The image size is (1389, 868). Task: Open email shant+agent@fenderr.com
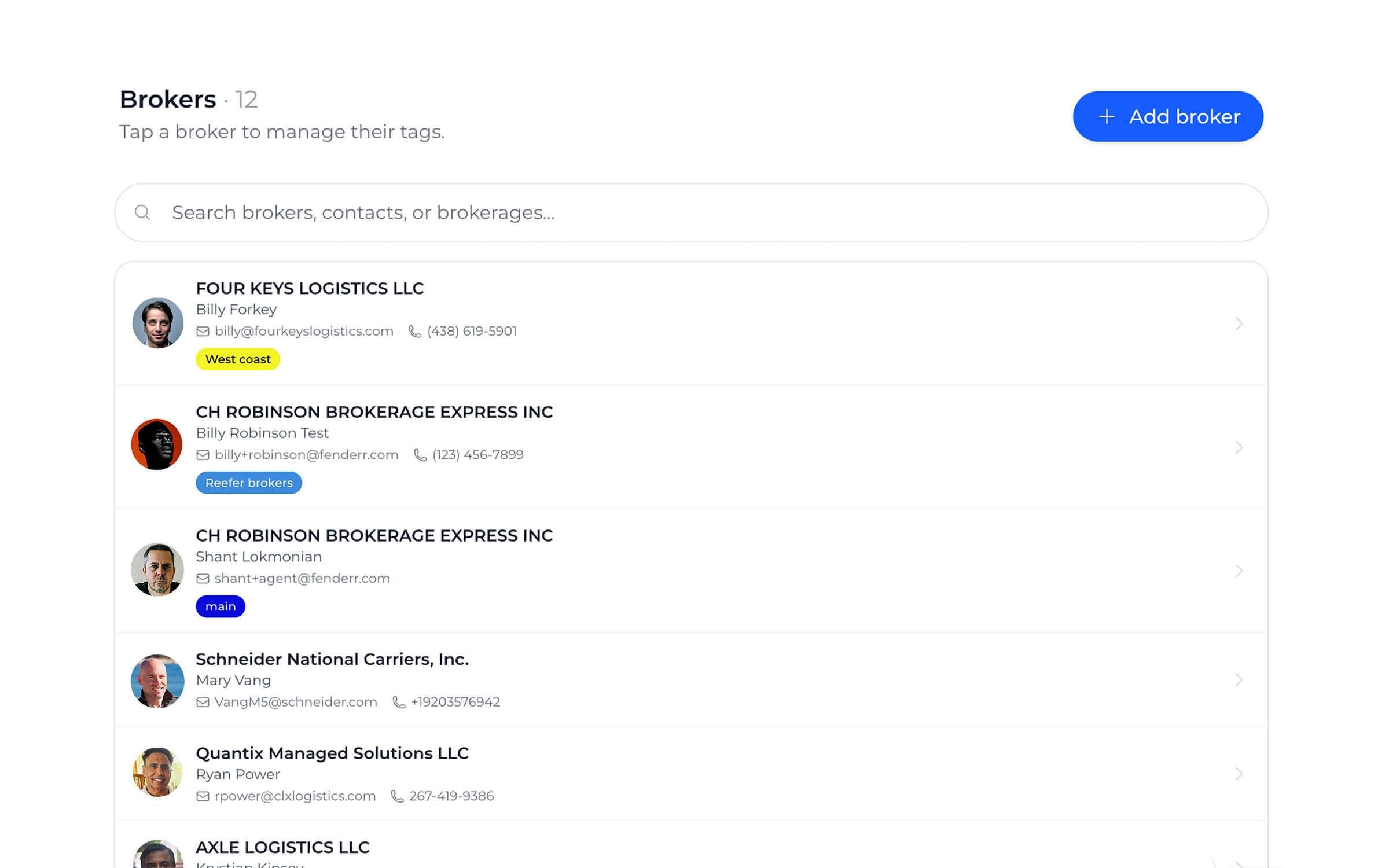[302, 578]
